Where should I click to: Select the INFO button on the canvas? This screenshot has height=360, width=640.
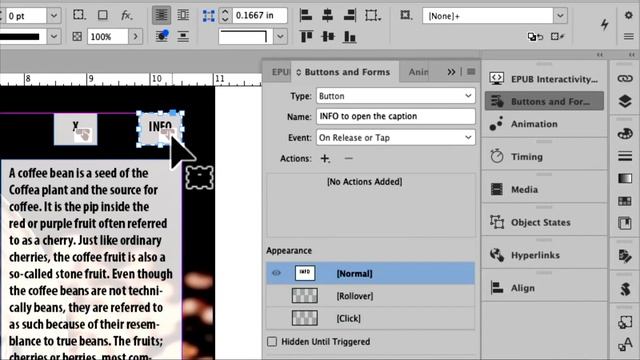(160, 129)
